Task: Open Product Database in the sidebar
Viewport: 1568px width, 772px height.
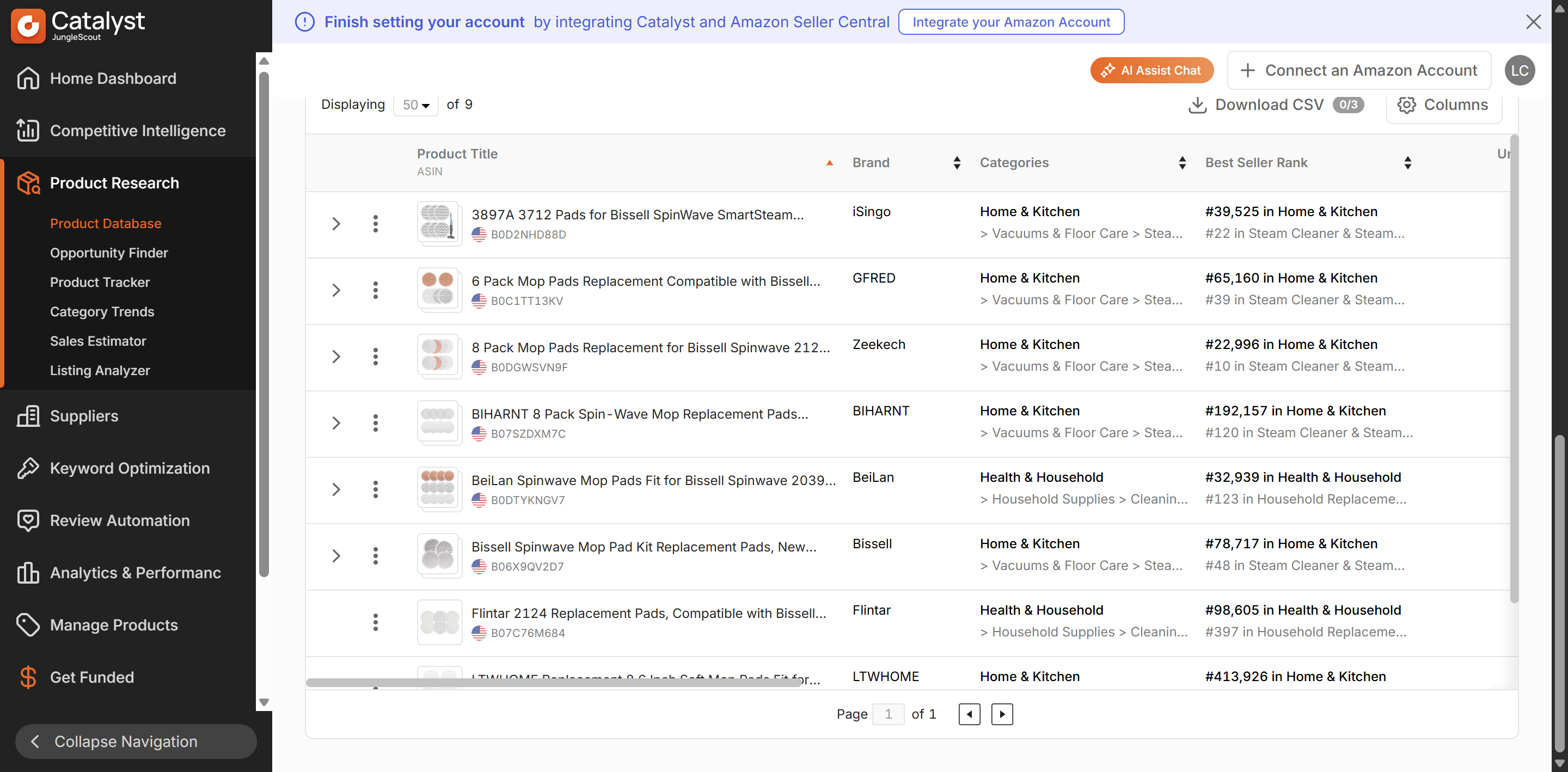Action: coord(105,223)
